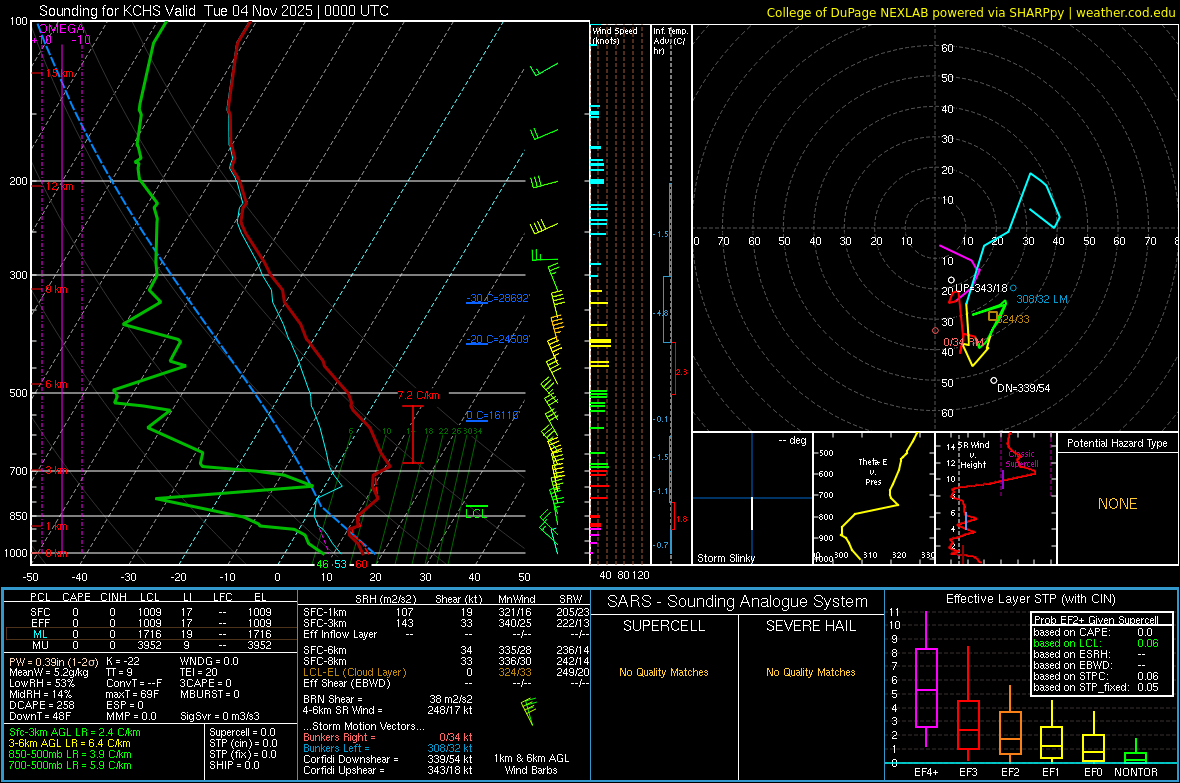Click the '308/32 LM' hodograph label

pos(1042,299)
